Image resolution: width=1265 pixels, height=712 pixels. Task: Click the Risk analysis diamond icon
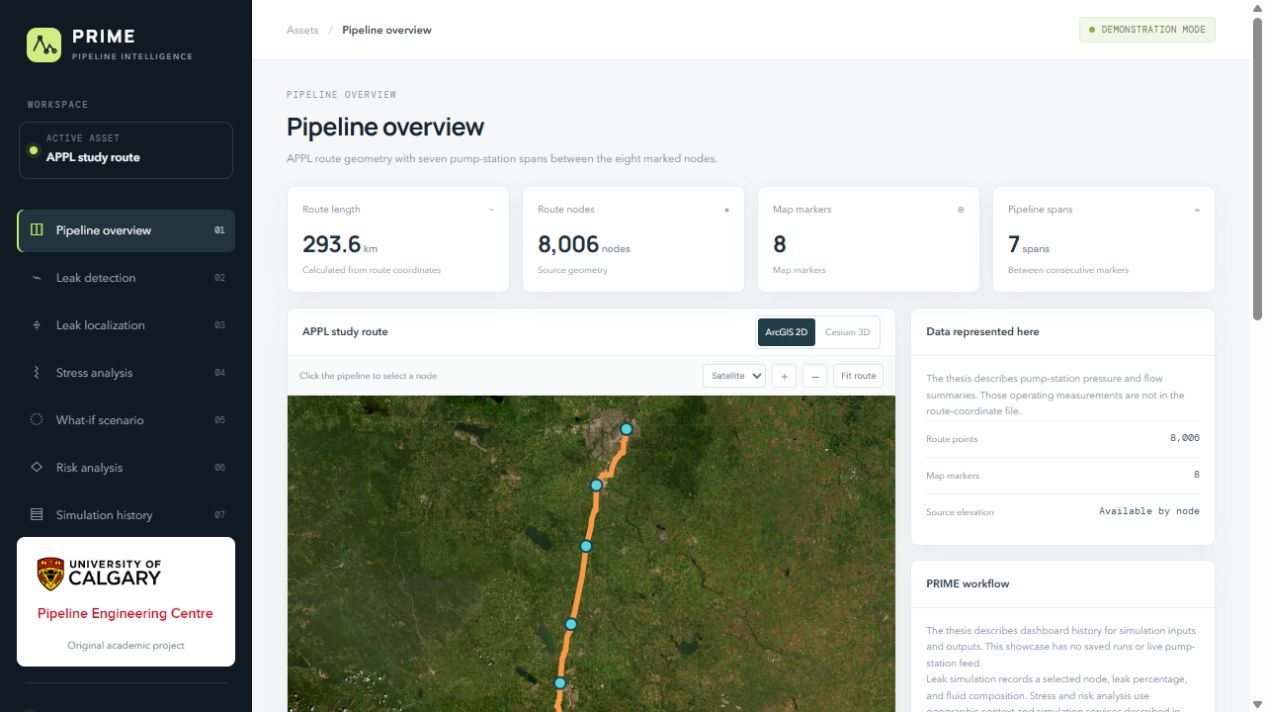37,467
